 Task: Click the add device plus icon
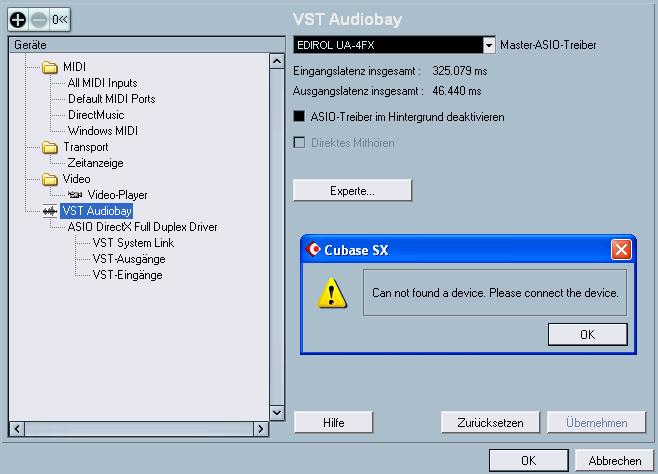[18, 19]
